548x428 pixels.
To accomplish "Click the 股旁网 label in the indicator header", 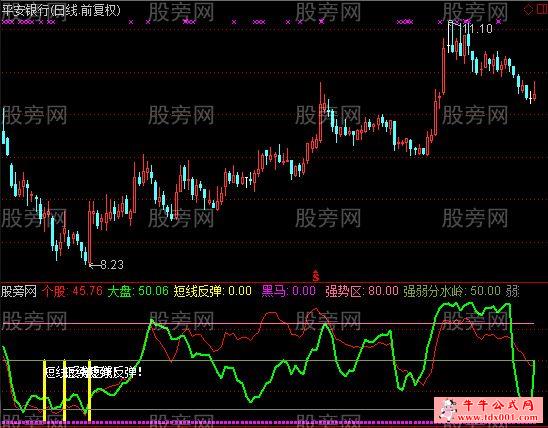I will [x=19, y=291].
